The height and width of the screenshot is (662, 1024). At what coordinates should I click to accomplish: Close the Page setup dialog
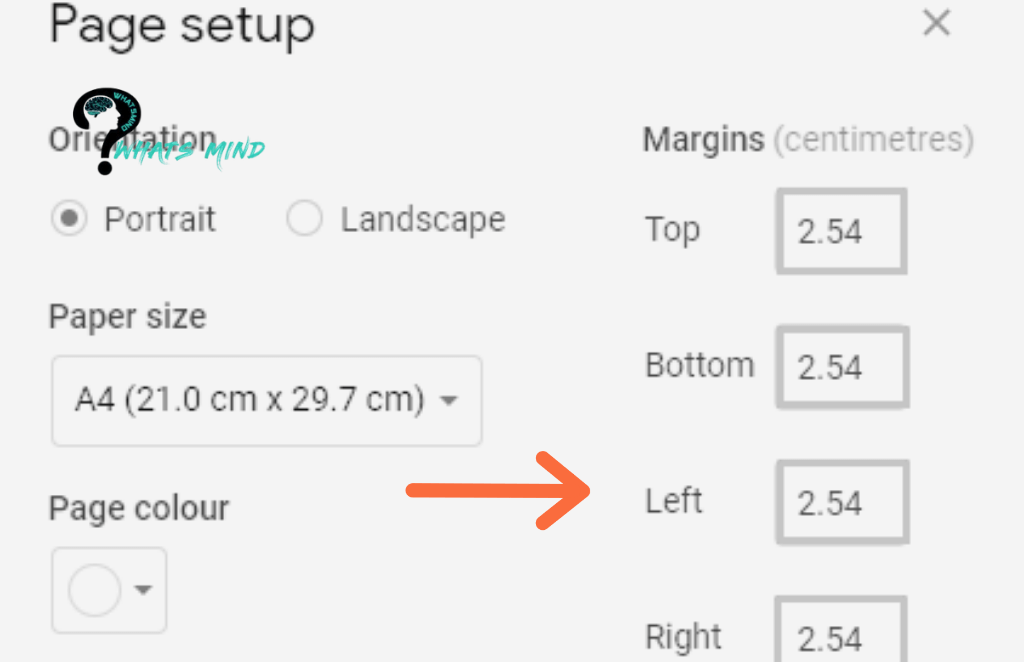pyautogui.click(x=936, y=24)
